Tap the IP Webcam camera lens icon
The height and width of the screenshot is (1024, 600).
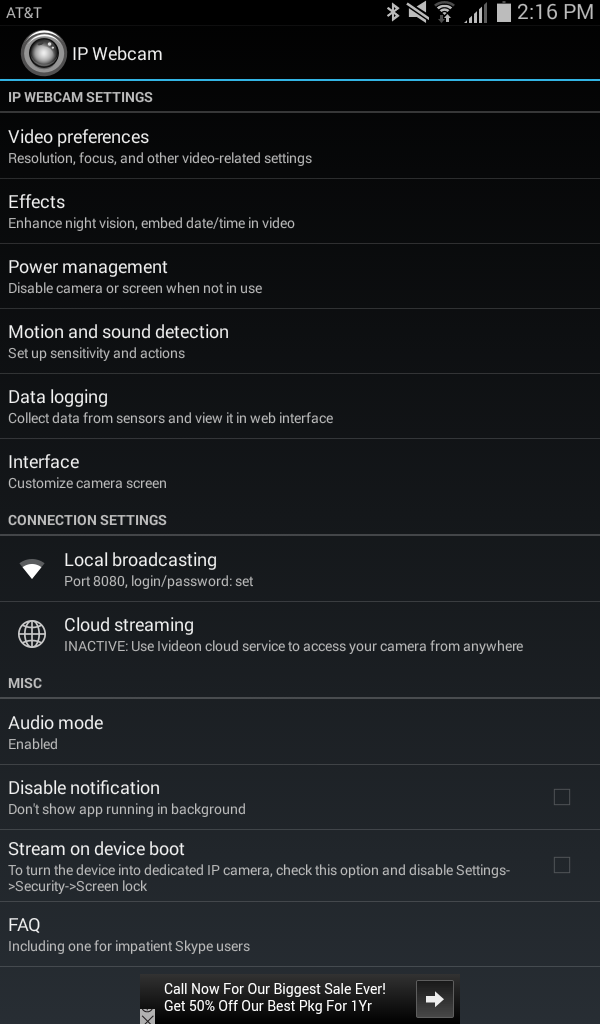click(x=43, y=53)
